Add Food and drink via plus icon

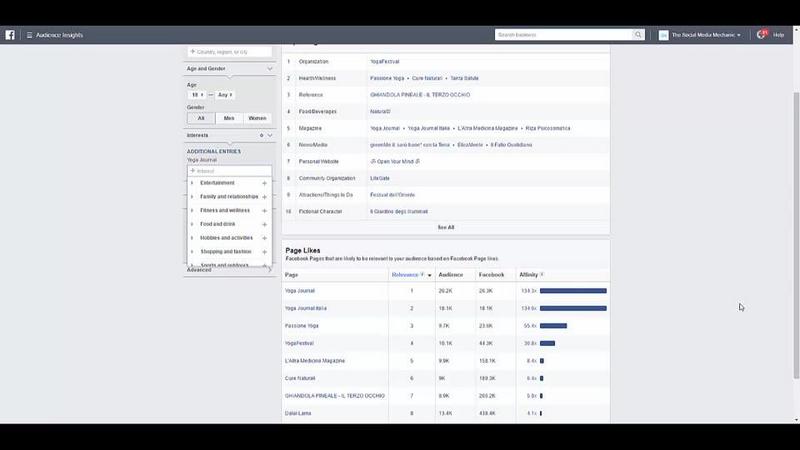[x=264, y=224]
